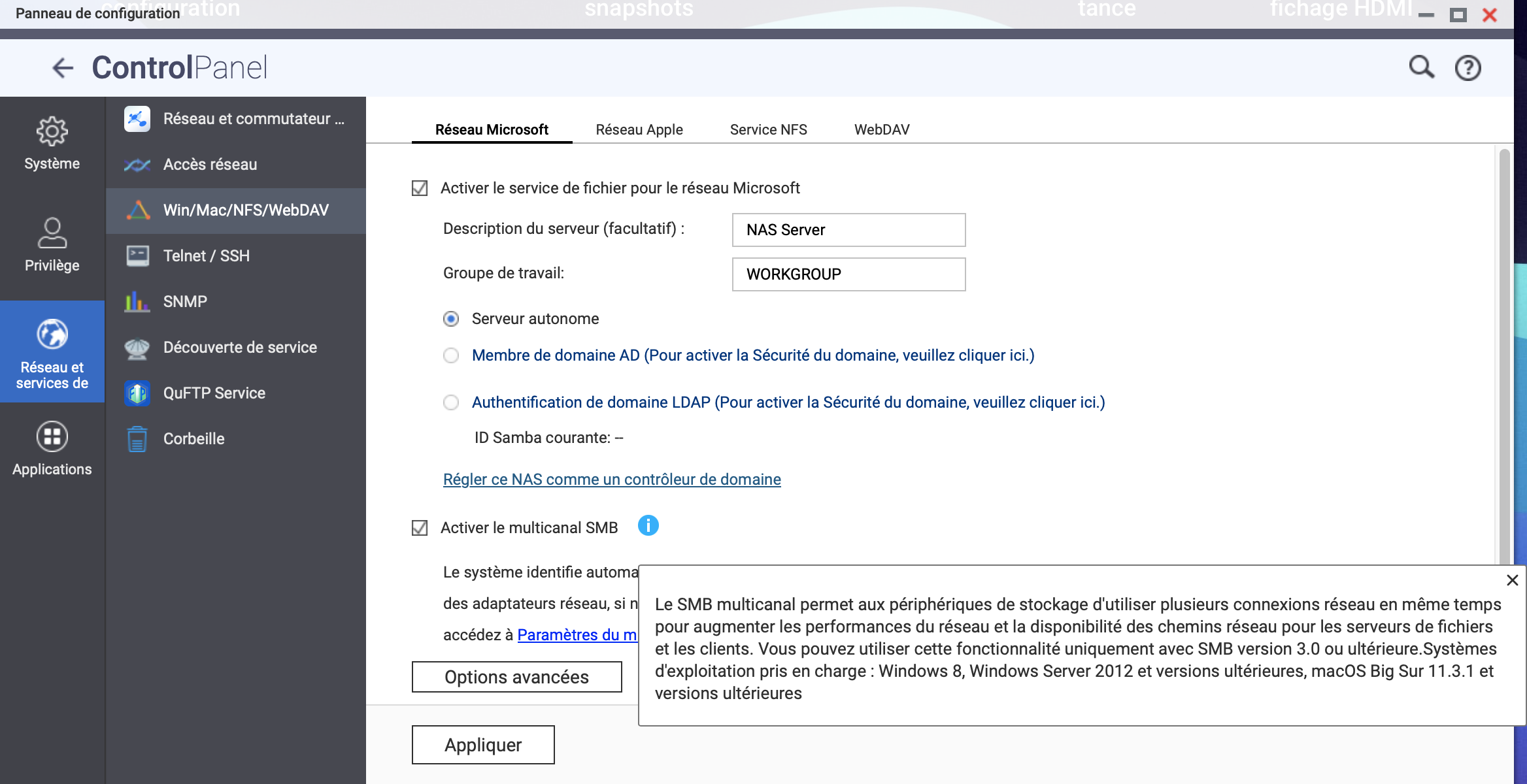This screenshot has width=1527, height=784.
Task: Click Membre de domaine AD security link text
Action: (753, 355)
